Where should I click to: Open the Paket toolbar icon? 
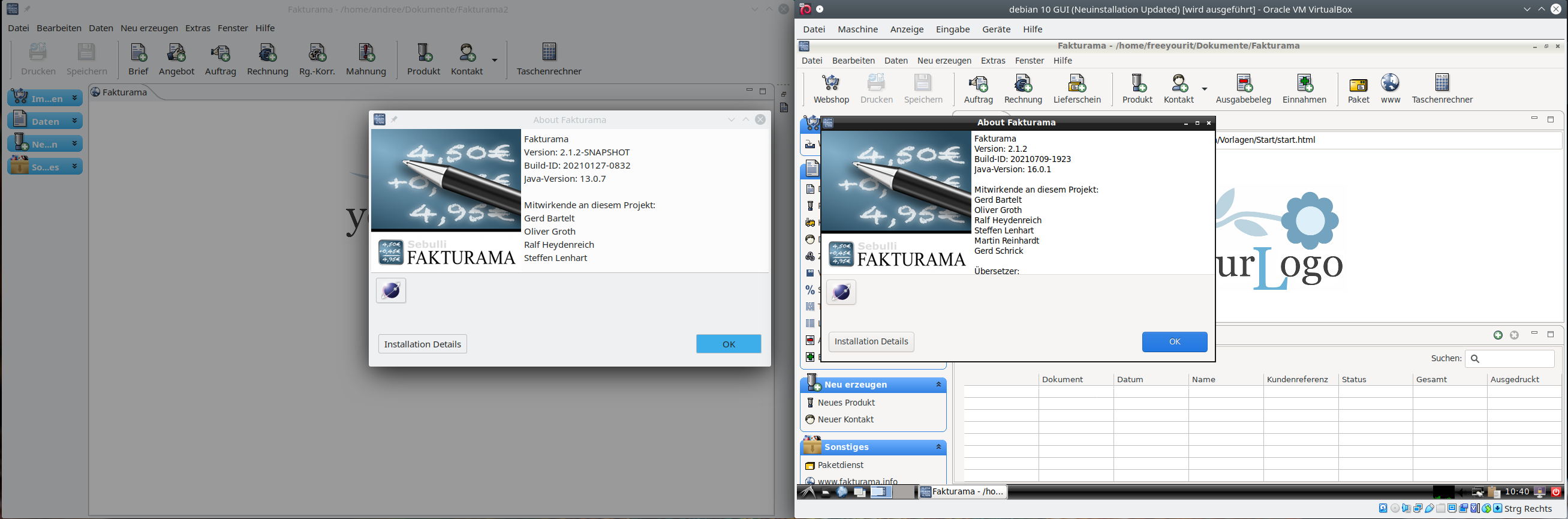pos(1358,89)
